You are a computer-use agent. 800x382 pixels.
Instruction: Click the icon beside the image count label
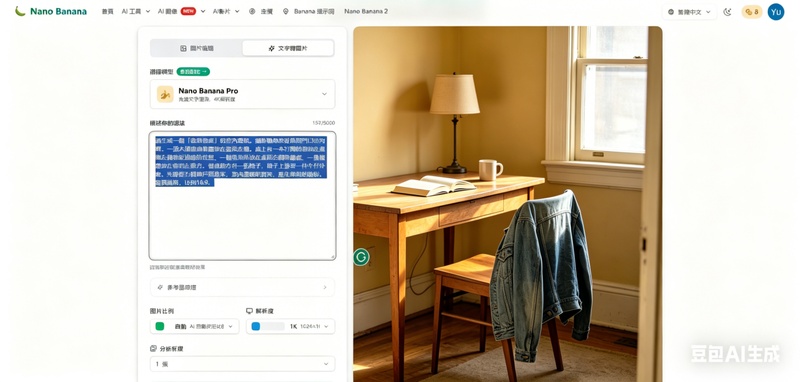tap(153, 349)
